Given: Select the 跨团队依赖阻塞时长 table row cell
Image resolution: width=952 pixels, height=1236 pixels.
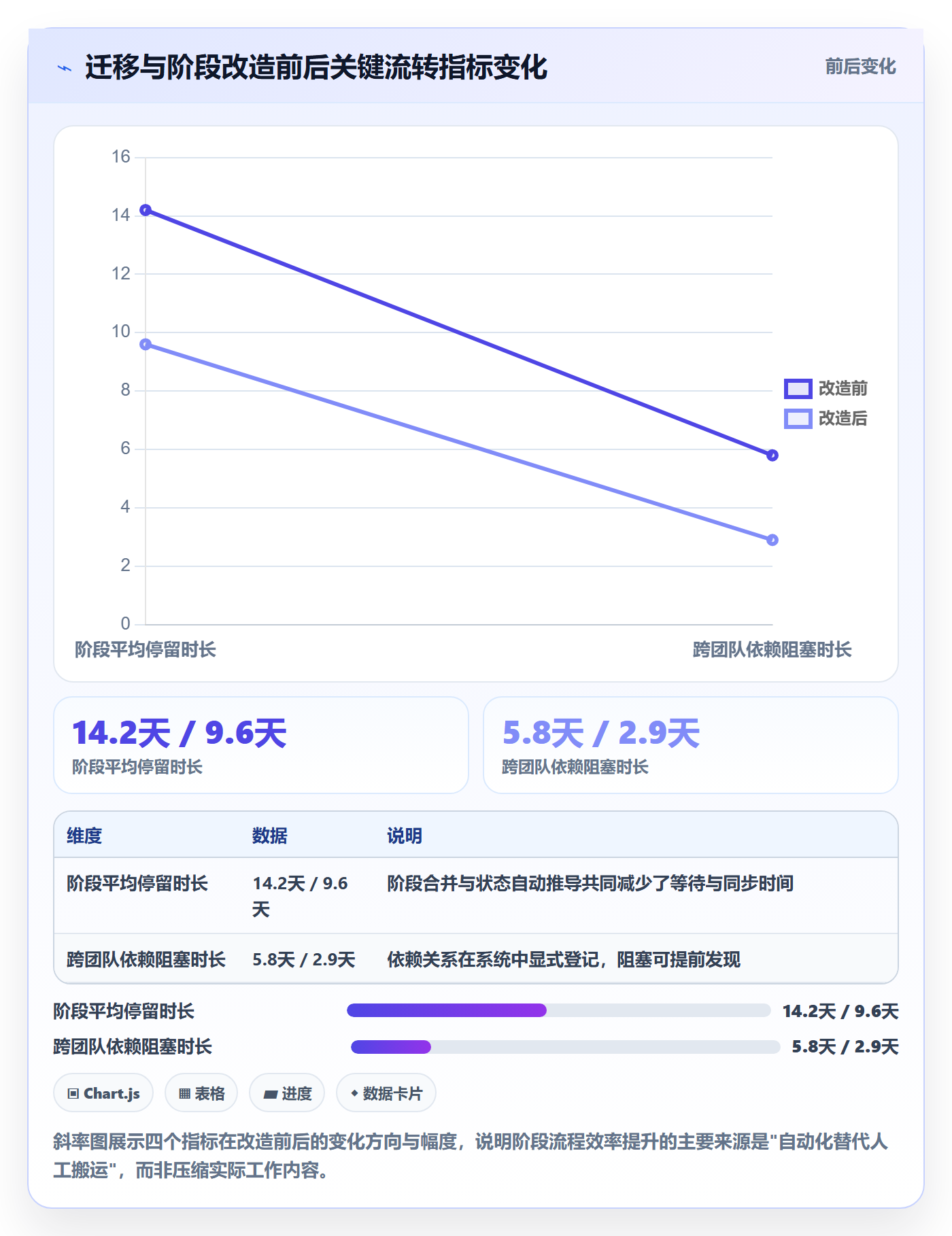Looking at the screenshot, I should point(146,959).
